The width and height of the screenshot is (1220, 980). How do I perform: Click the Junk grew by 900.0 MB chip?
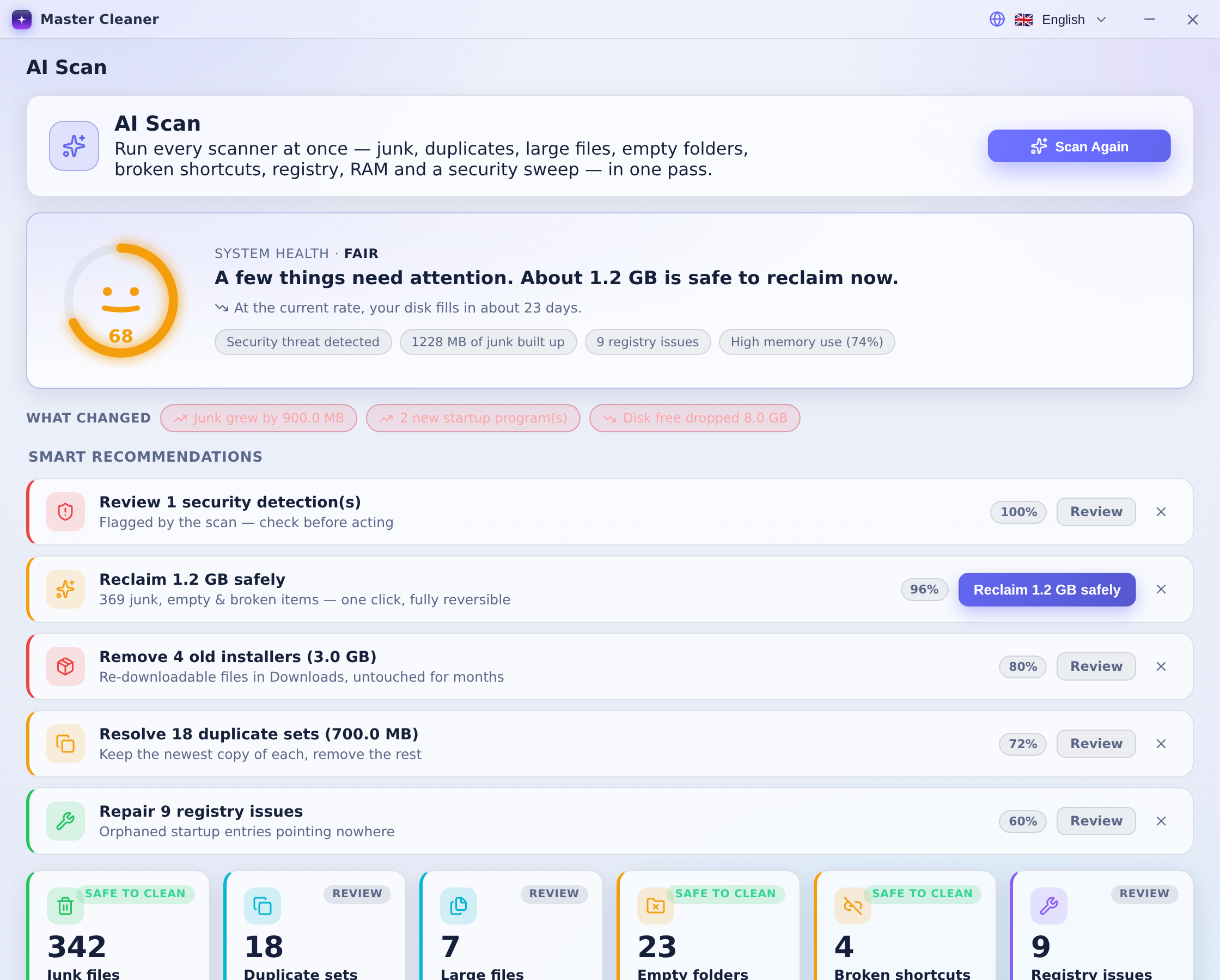pos(259,418)
